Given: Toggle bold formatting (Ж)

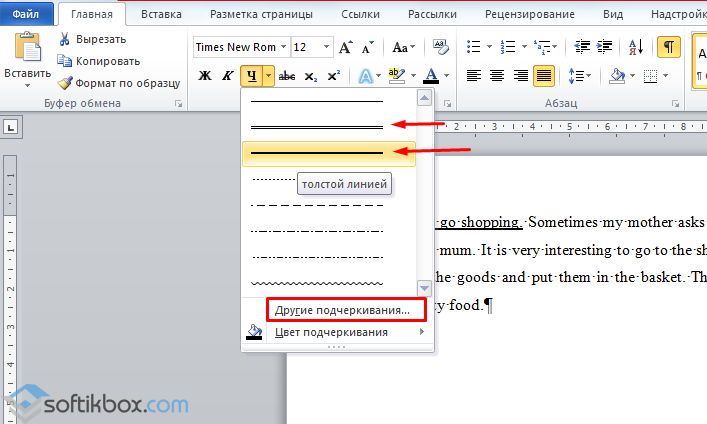Looking at the screenshot, I should pos(205,76).
